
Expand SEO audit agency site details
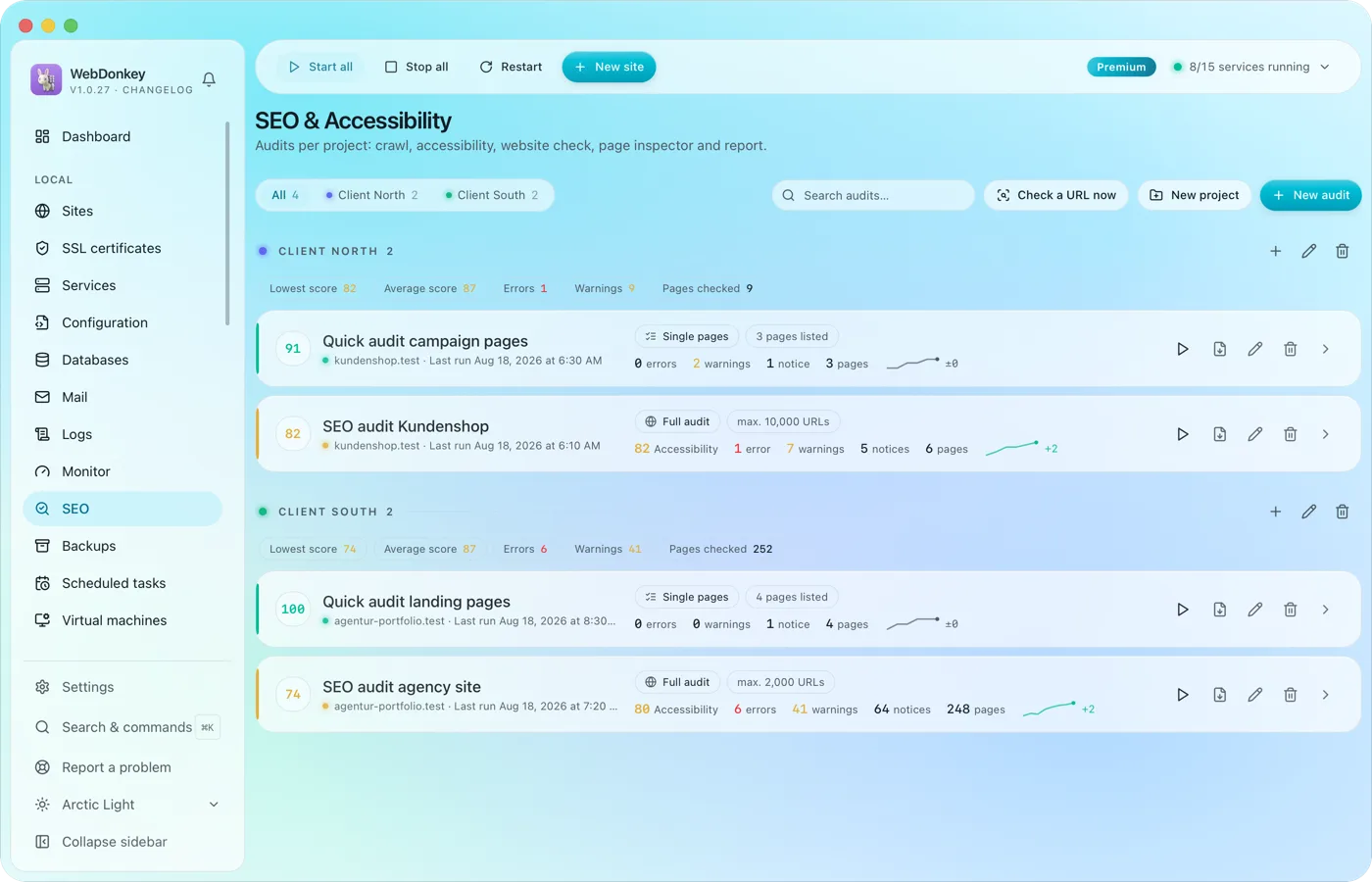pyautogui.click(x=1326, y=695)
